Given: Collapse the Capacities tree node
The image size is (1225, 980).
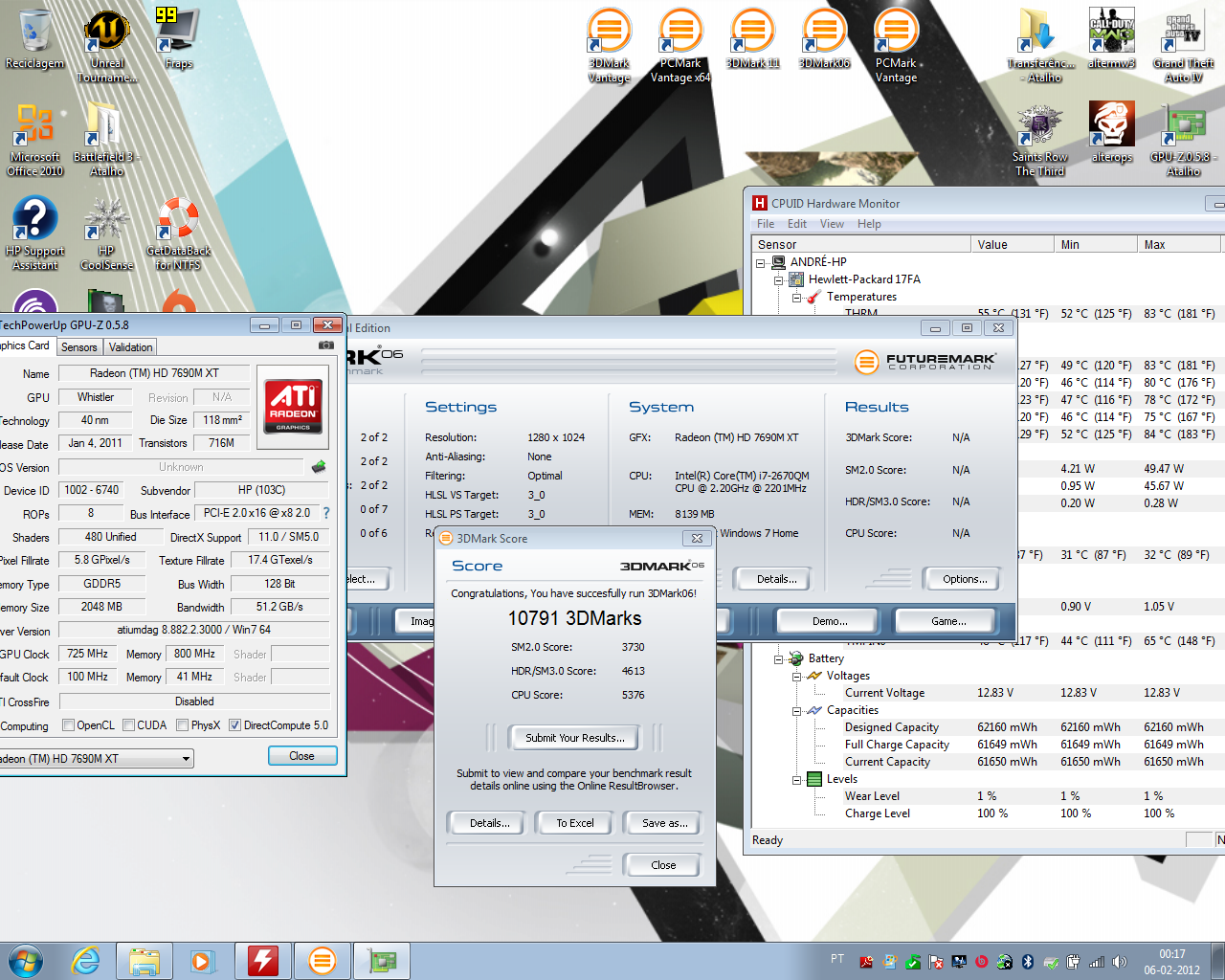Looking at the screenshot, I should (x=796, y=710).
